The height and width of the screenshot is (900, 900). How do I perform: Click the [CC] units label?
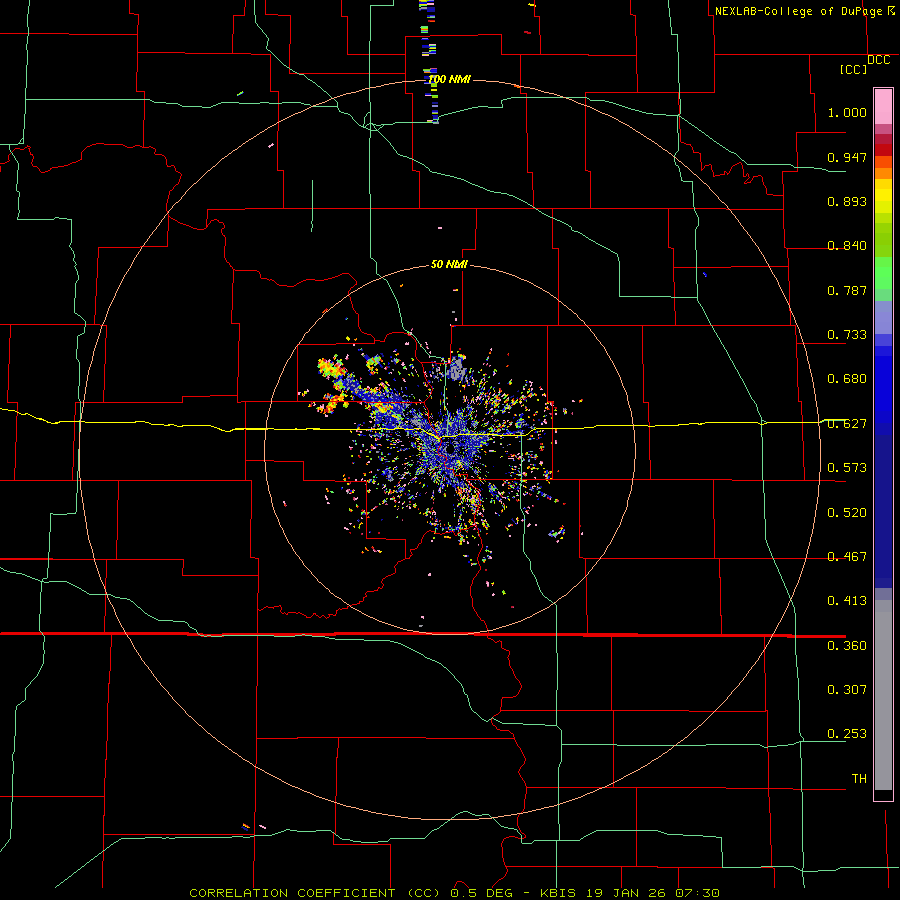click(853, 69)
